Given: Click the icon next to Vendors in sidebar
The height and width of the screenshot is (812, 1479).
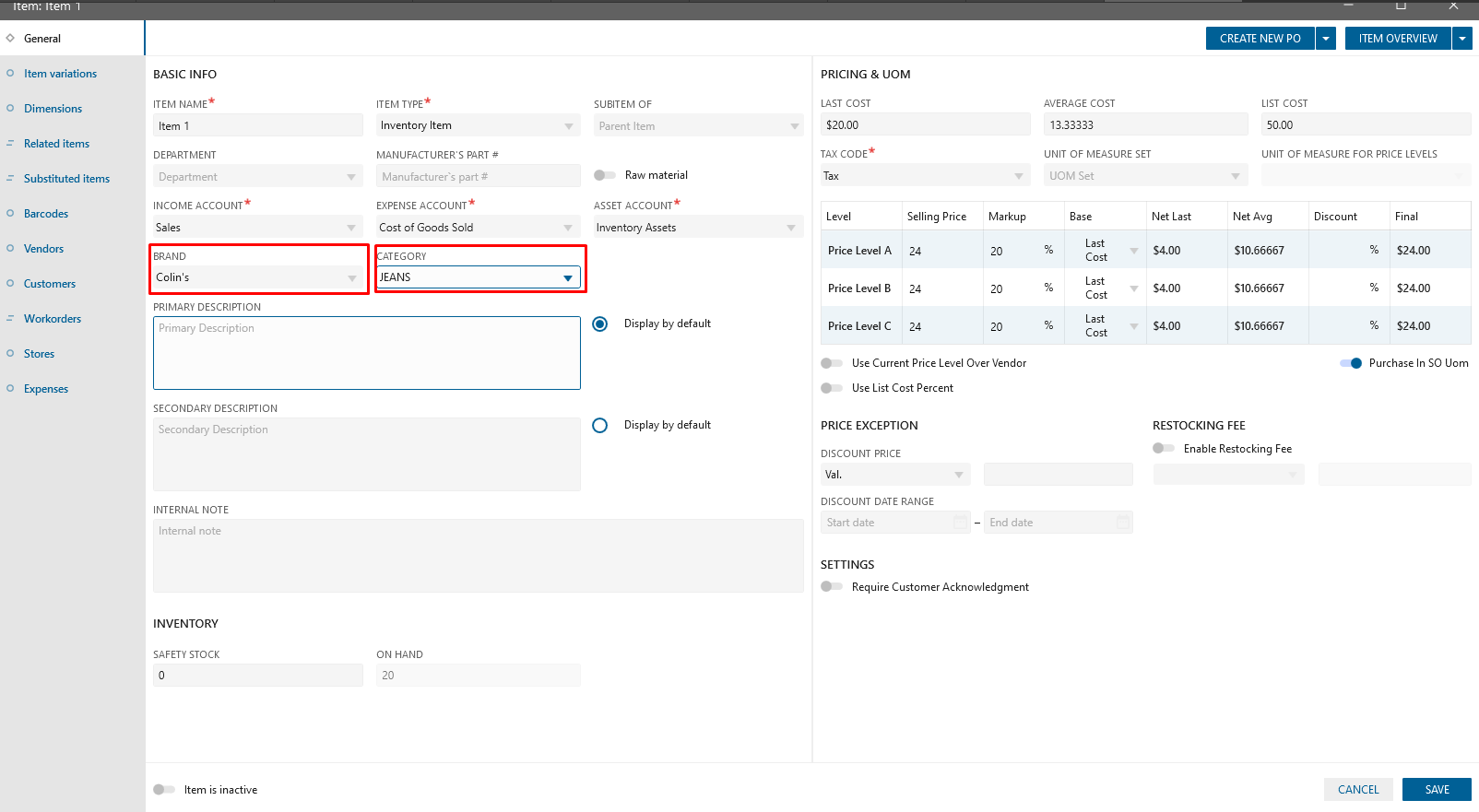Looking at the screenshot, I should [x=10, y=249].
